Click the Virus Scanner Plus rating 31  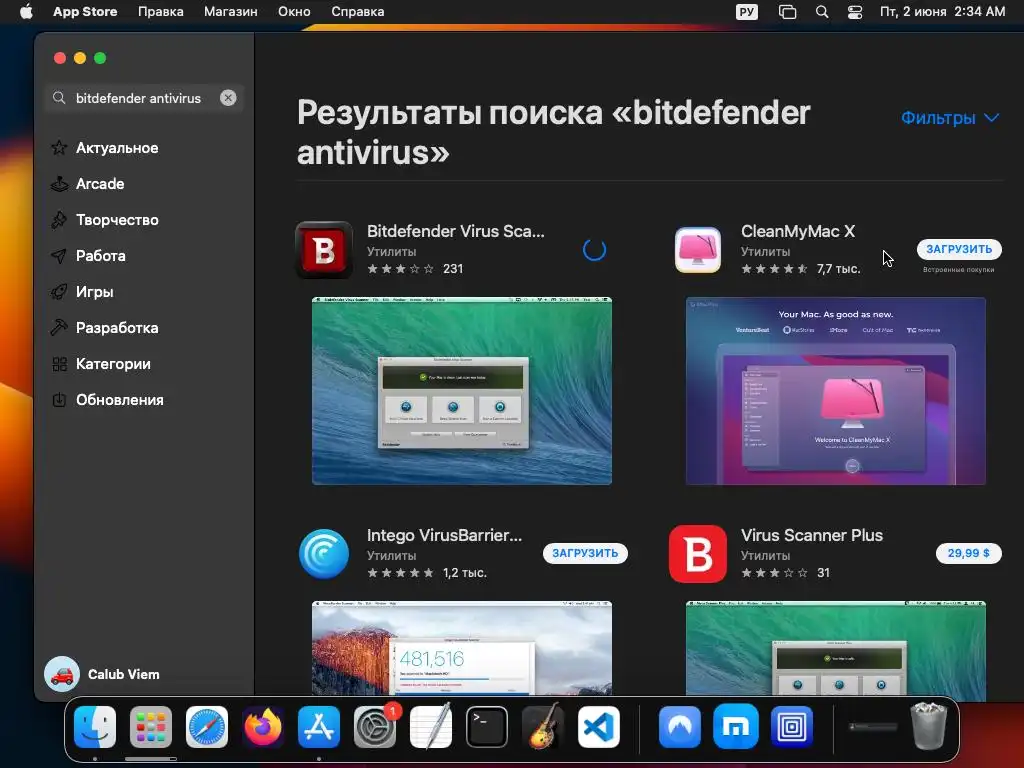click(823, 573)
